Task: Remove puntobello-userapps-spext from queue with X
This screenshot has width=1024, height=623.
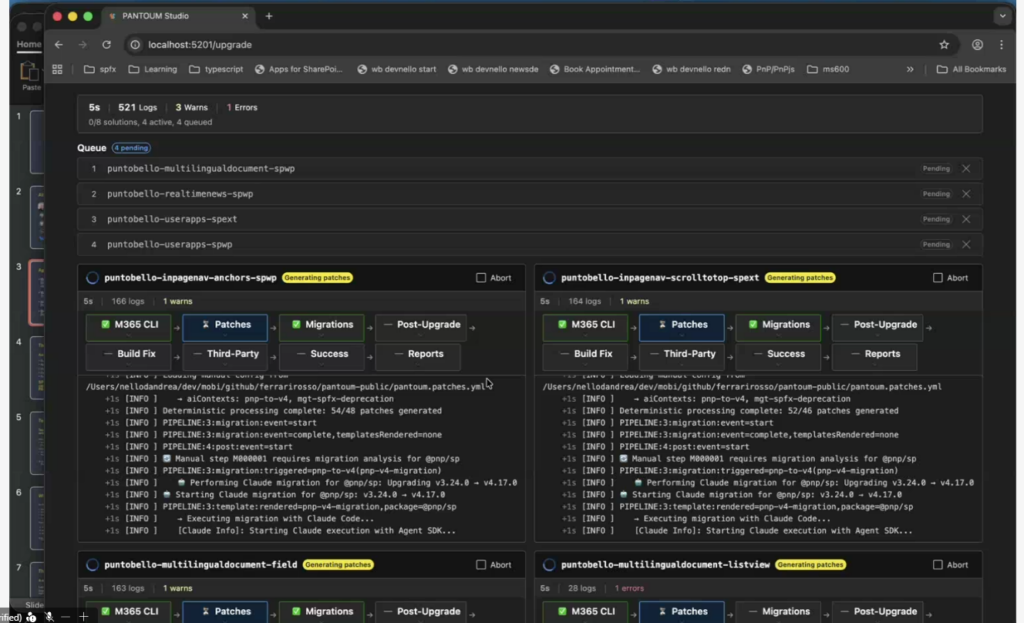Action: (966, 219)
